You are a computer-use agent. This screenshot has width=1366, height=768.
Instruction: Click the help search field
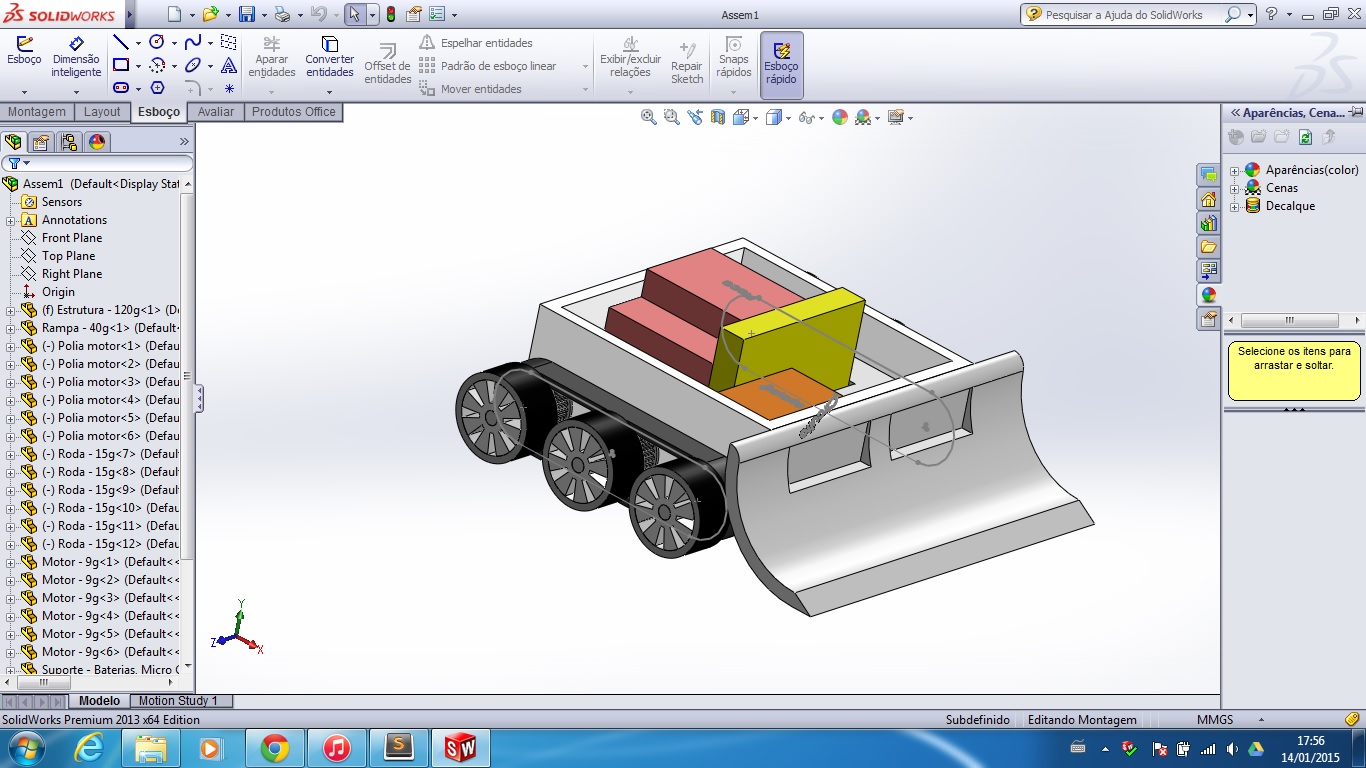pyautogui.click(x=1135, y=15)
